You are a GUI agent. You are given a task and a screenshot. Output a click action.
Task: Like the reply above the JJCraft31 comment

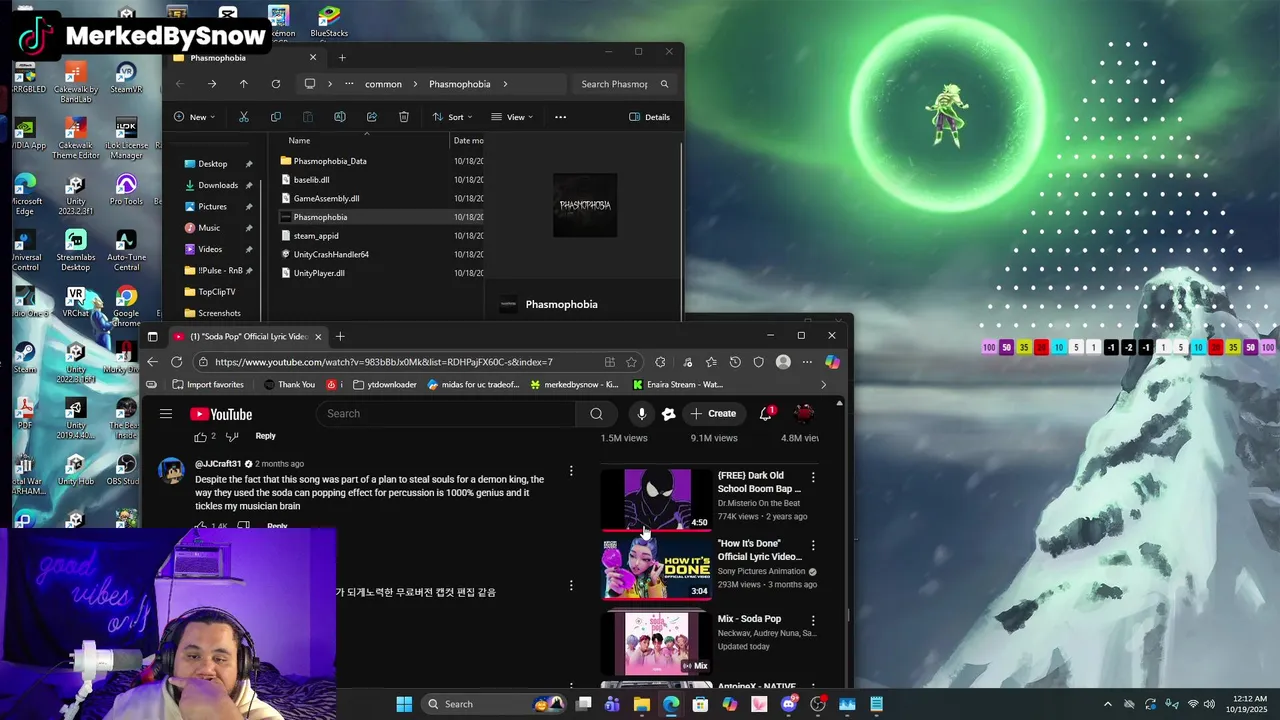[x=200, y=437]
